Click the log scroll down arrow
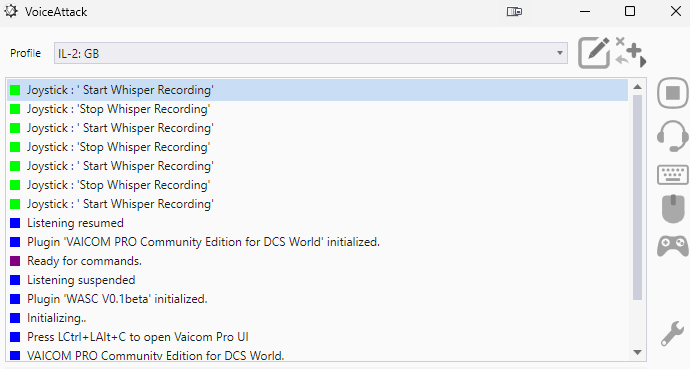The width and height of the screenshot is (690, 369). click(637, 352)
